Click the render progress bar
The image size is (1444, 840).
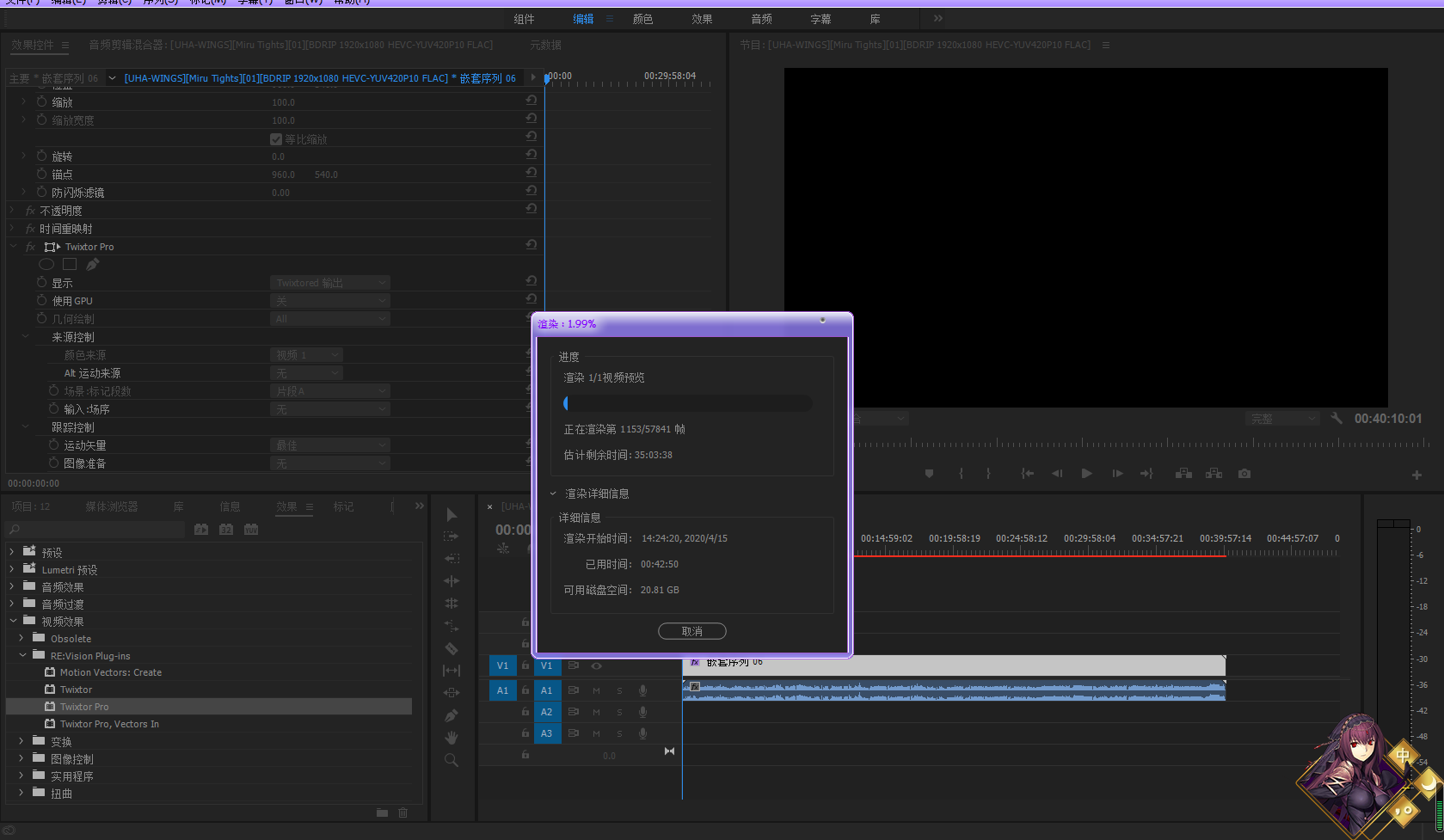(688, 403)
